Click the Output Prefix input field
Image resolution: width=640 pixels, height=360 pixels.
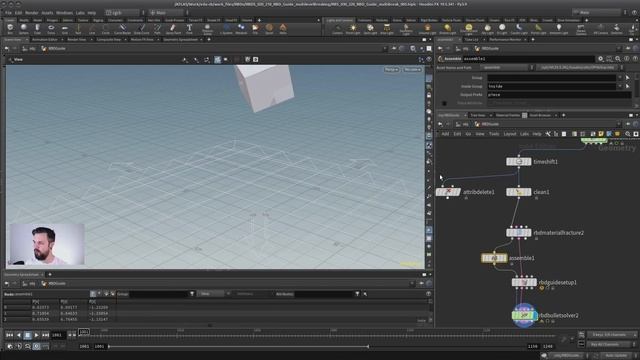pyautogui.click(x=559, y=95)
